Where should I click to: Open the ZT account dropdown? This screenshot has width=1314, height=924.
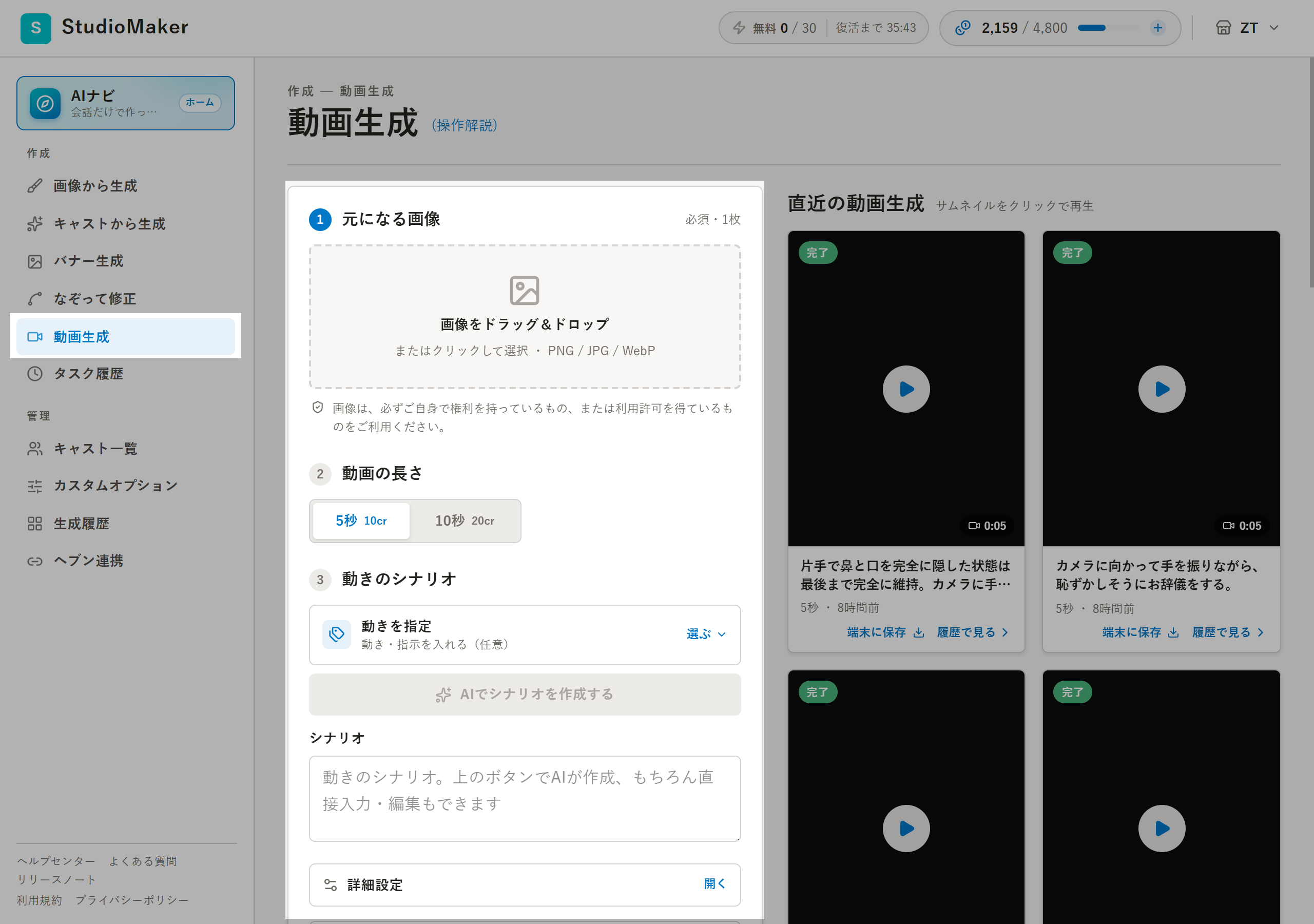pos(1248,28)
